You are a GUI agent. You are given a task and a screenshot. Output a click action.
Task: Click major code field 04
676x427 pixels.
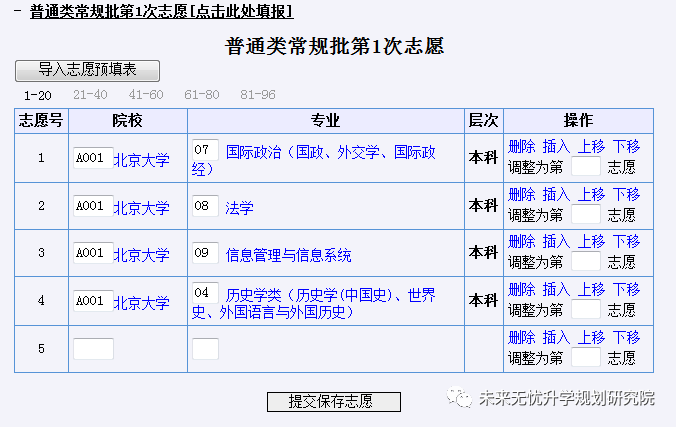tap(205, 293)
